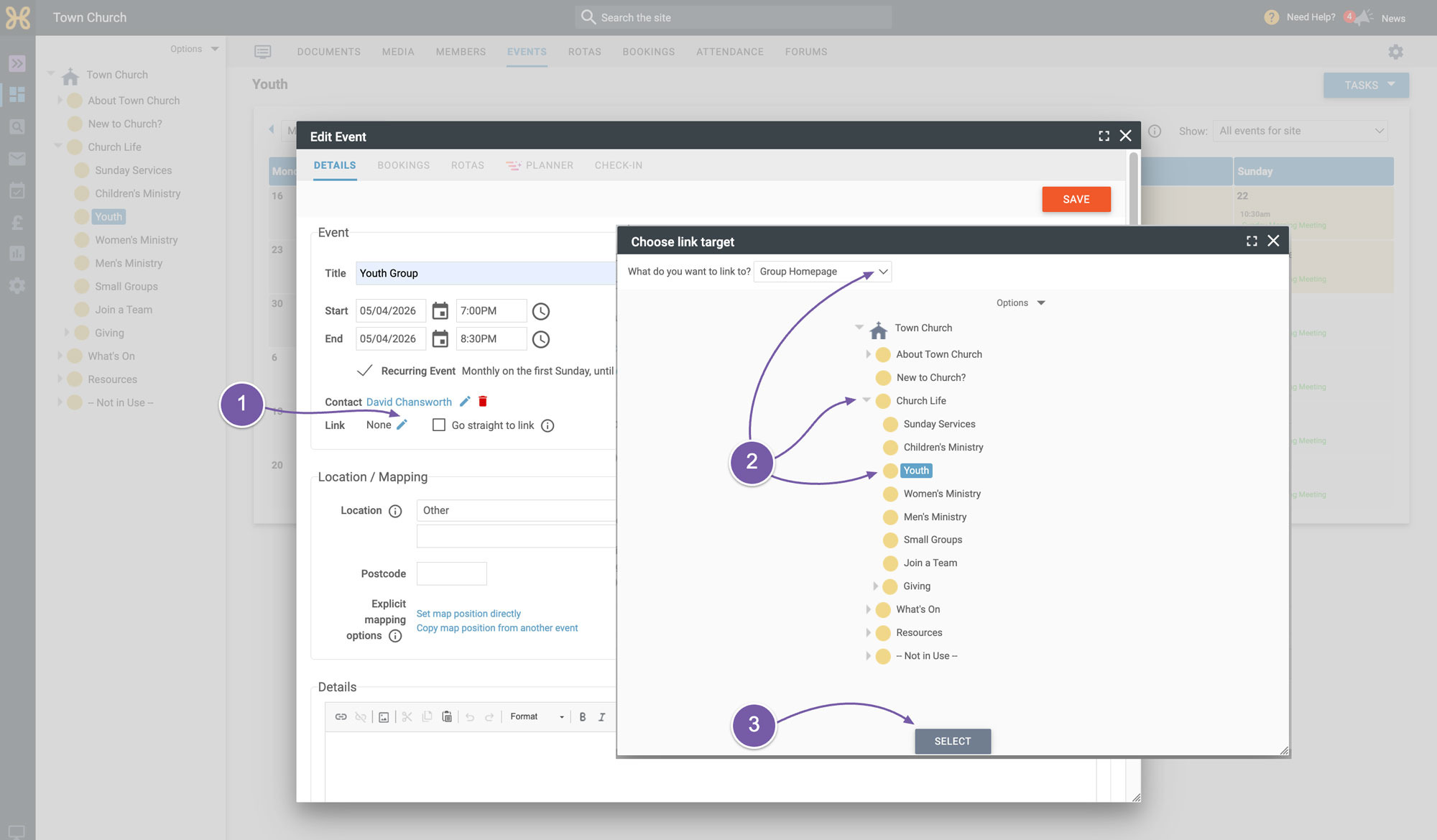
Task: Paste icon in the Details editor toolbar
Action: [x=447, y=716]
